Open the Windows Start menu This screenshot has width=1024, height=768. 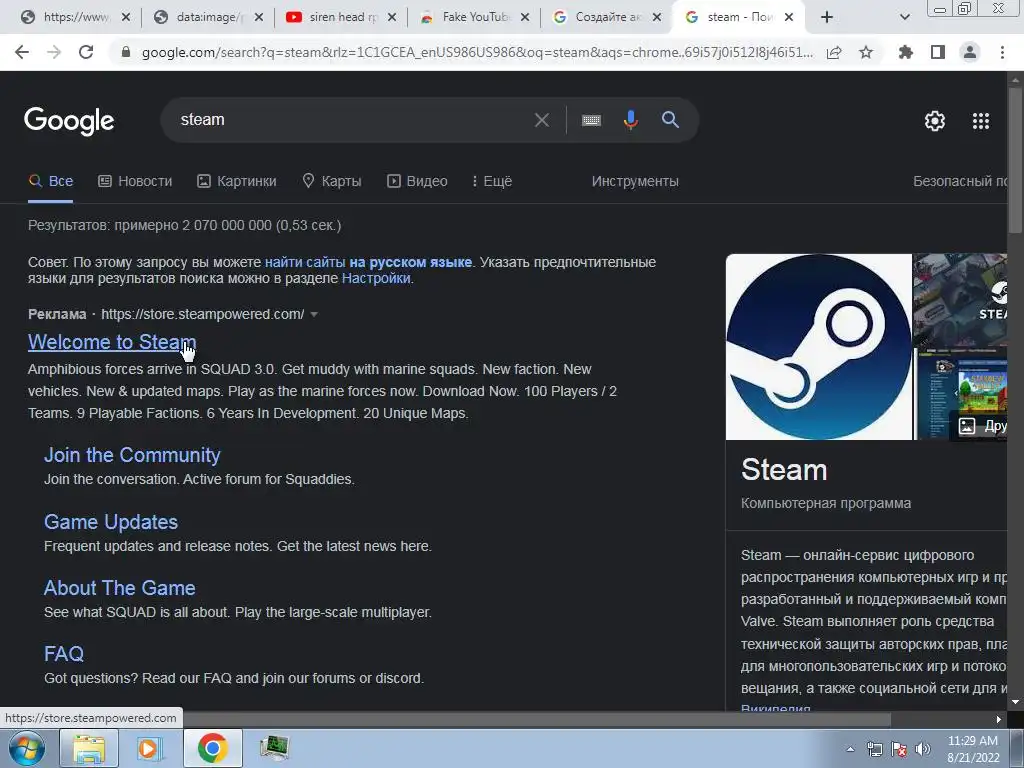click(27, 748)
